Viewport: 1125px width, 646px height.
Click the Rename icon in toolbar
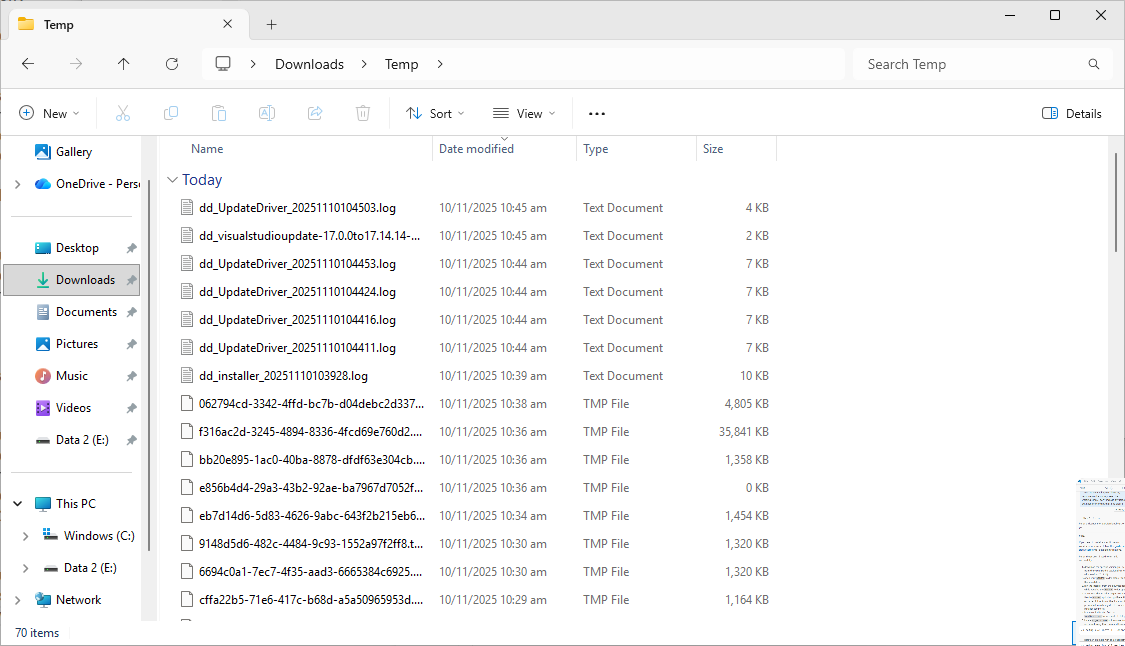coord(267,113)
